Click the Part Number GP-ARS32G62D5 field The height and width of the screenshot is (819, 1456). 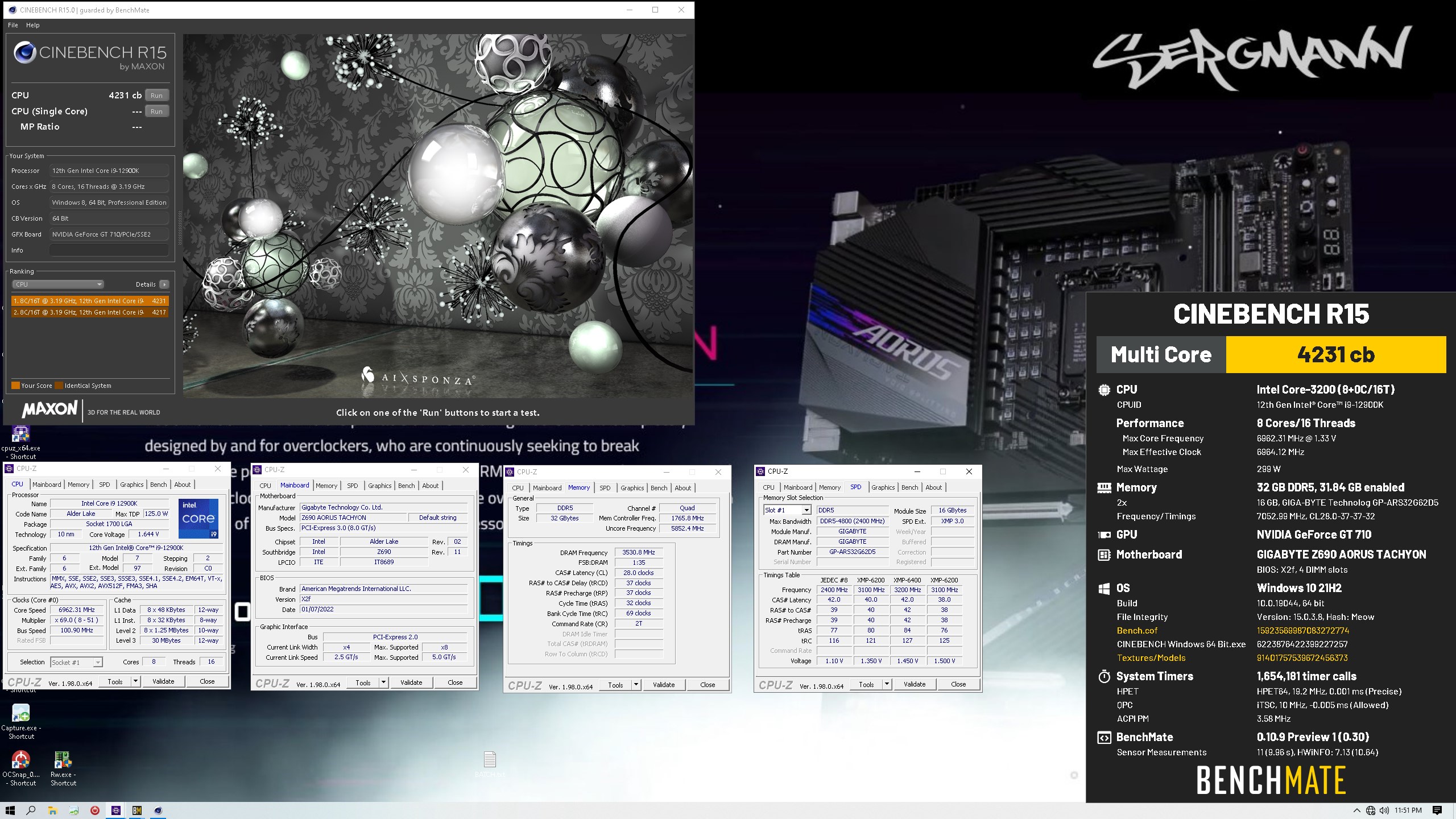click(x=852, y=552)
